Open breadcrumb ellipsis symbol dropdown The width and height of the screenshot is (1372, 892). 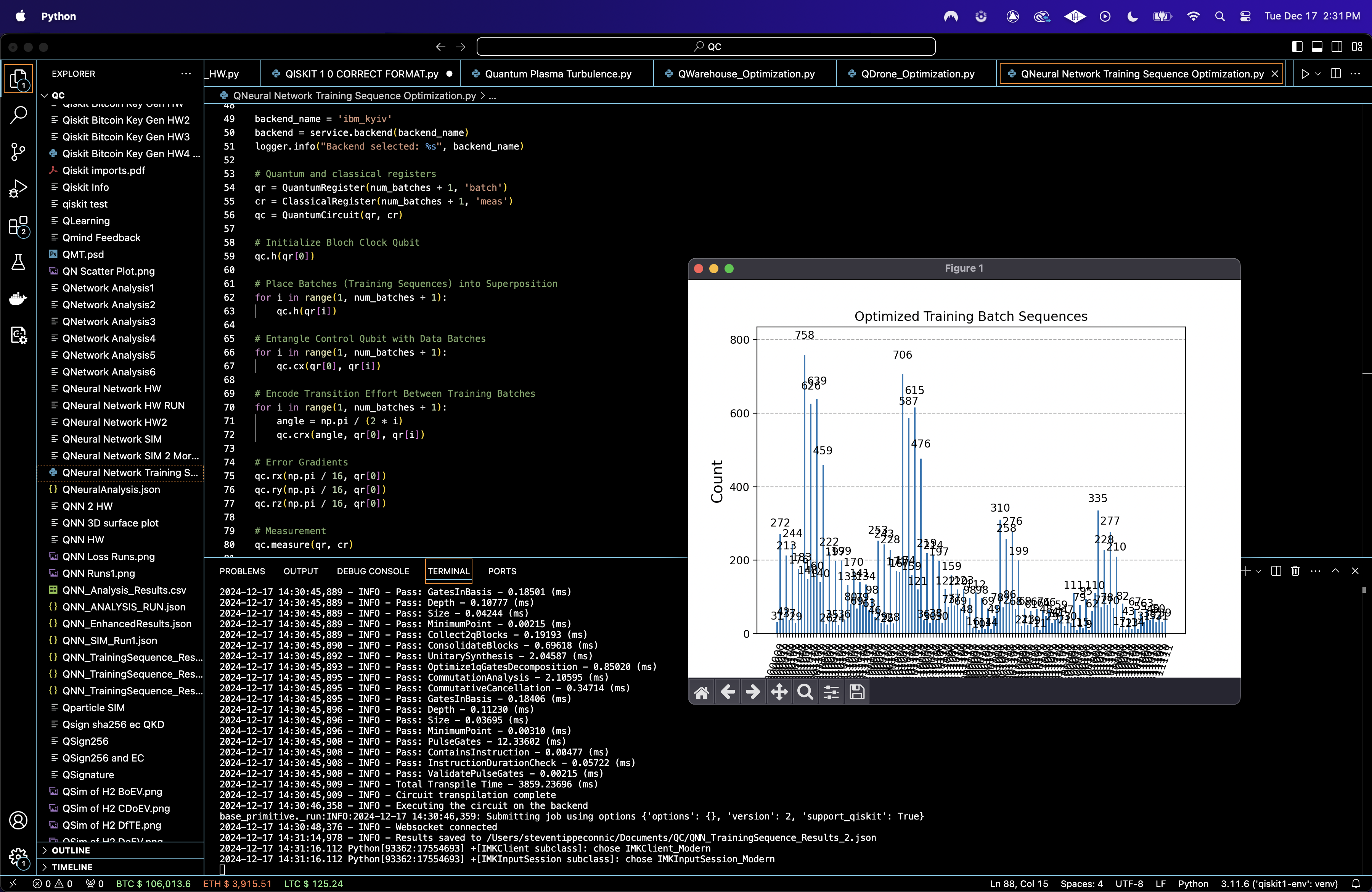(492, 96)
